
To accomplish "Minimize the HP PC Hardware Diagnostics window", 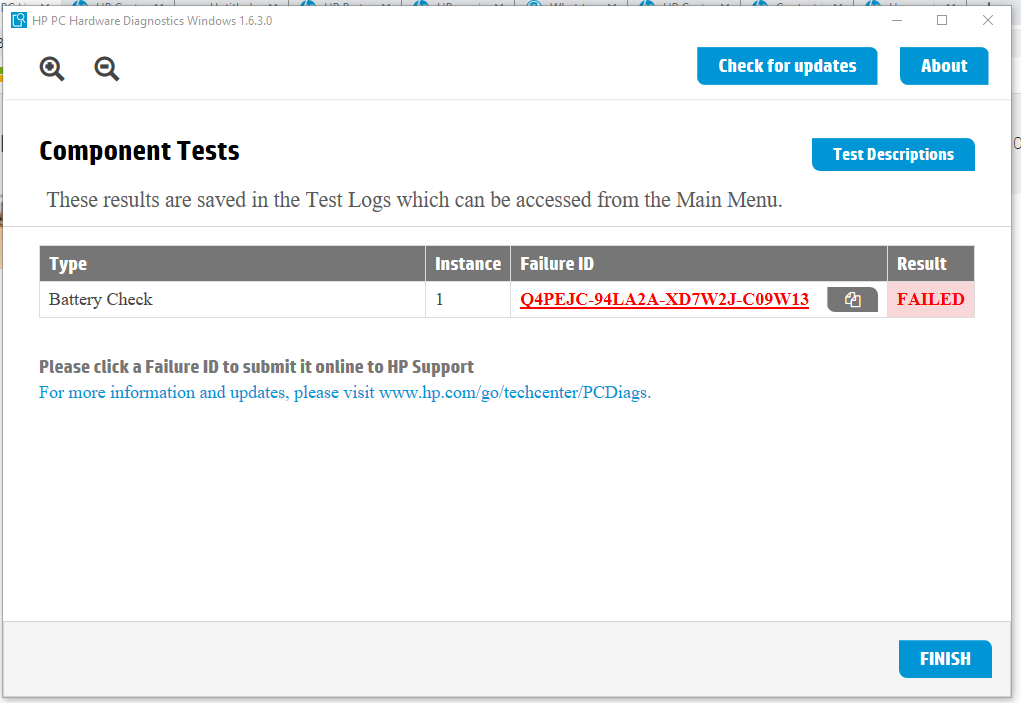I will click(x=897, y=20).
